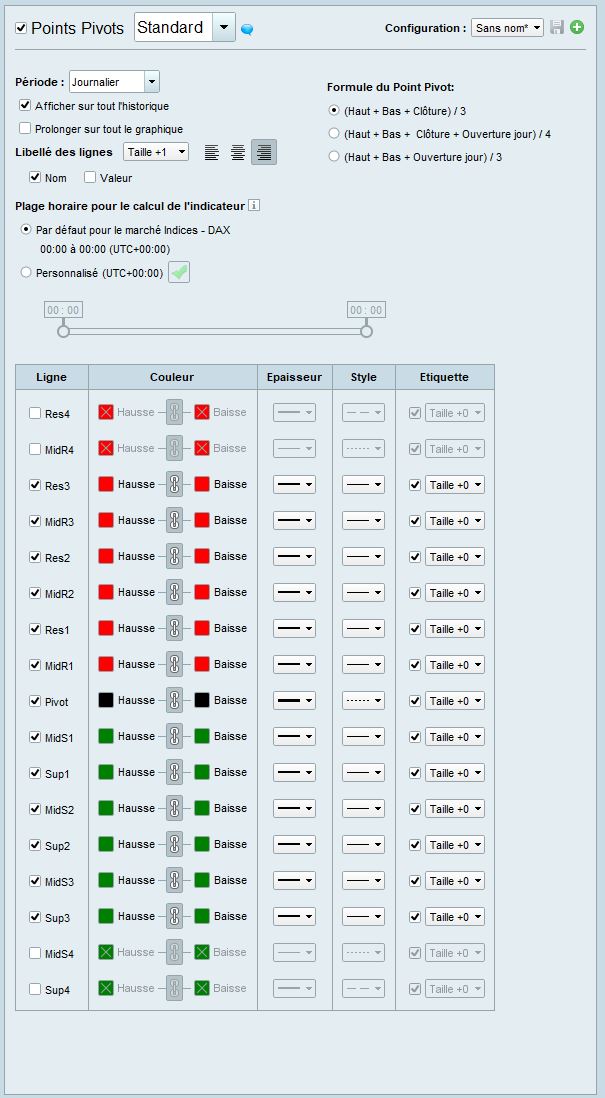
Task: Align line labels to the right
Action: pyautogui.click(x=264, y=152)
